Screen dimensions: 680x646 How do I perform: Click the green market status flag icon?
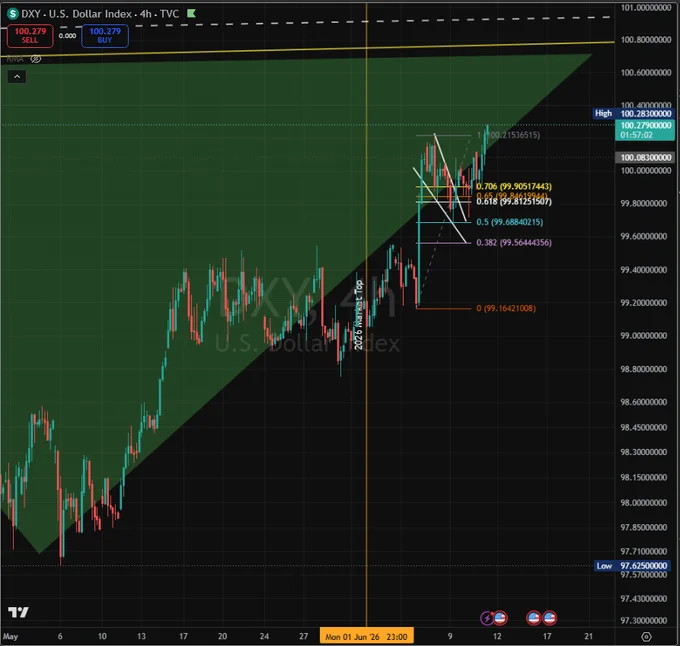click(191, 13)
